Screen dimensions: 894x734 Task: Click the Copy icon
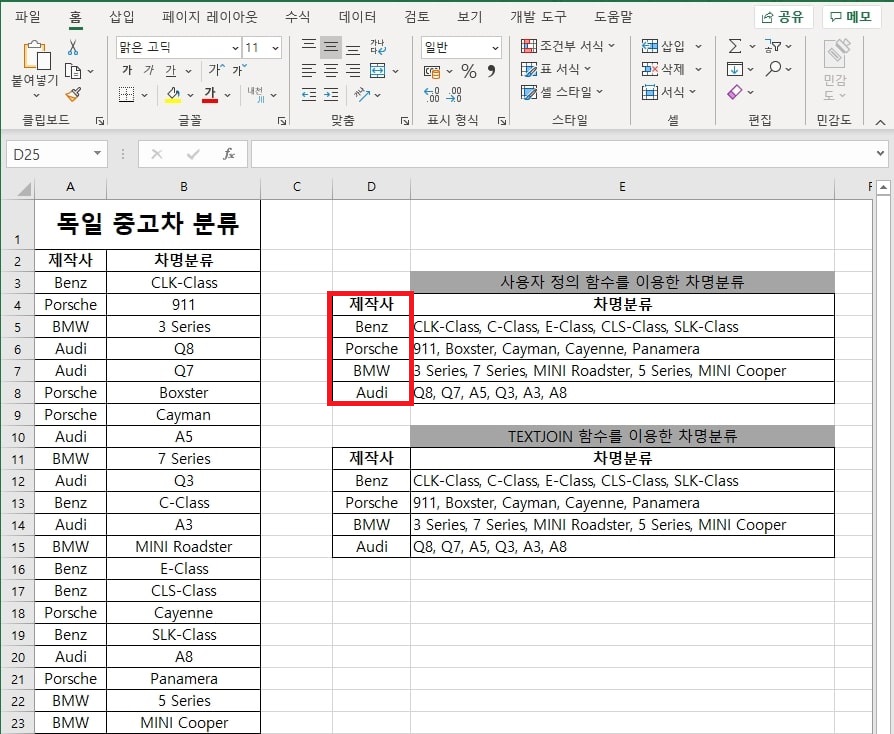(x=73, y=71)
